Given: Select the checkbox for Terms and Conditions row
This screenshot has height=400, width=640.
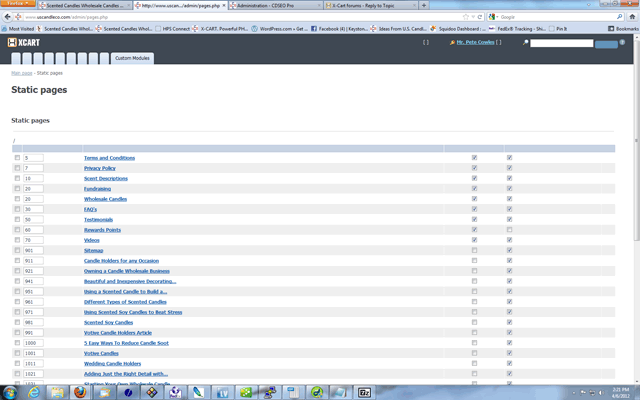Looking at the screenshot, I should point(17,157).
